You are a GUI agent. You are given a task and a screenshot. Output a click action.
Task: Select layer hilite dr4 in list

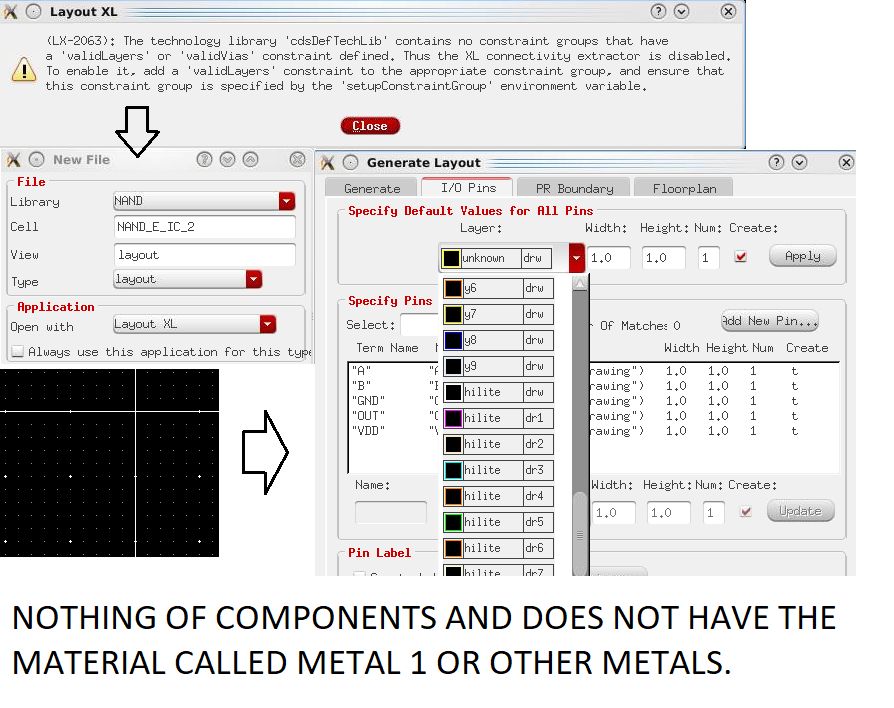point(498,496)
